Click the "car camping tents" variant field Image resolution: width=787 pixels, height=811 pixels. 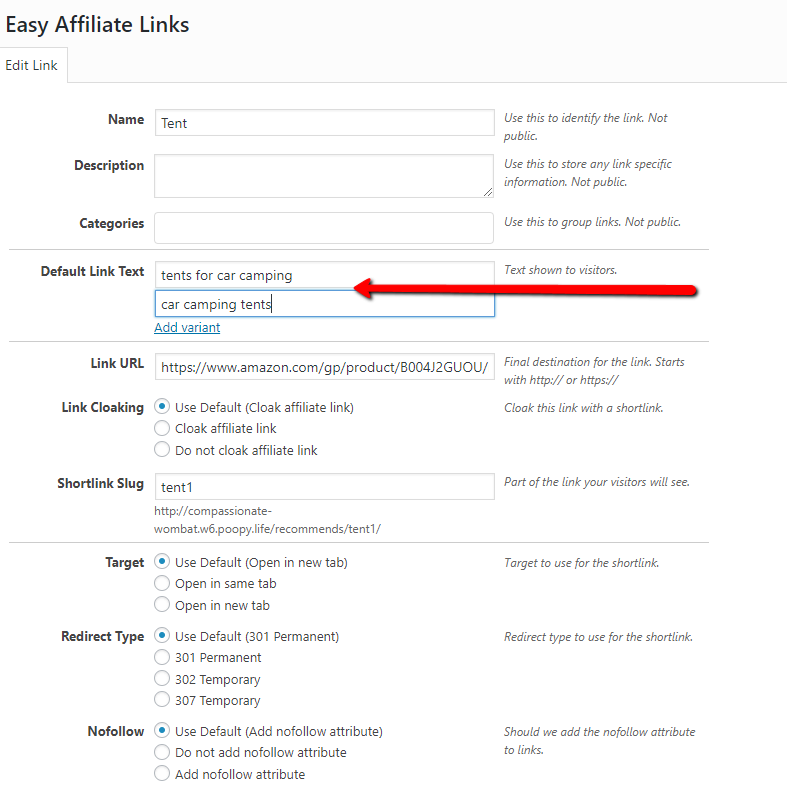[x=324, y=303]
